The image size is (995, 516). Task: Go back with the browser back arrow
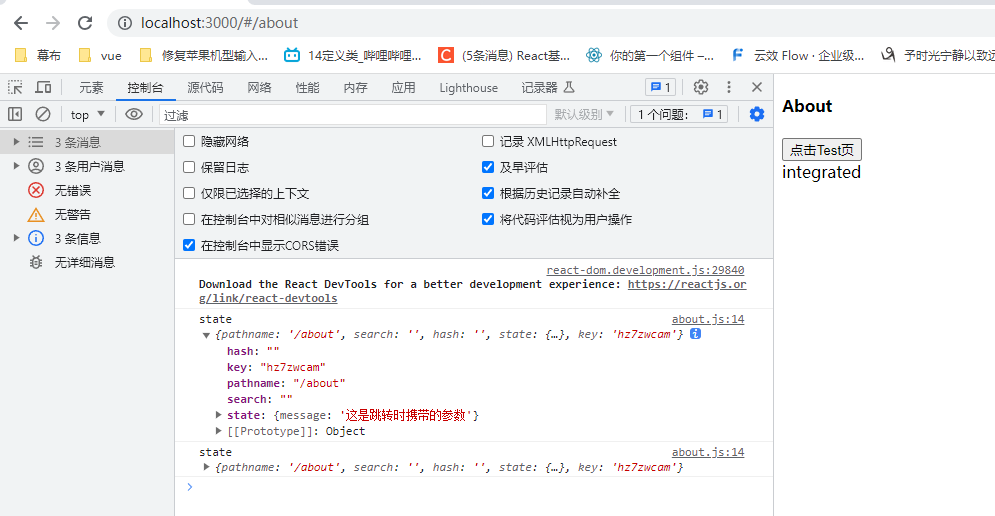click(21, 23)
